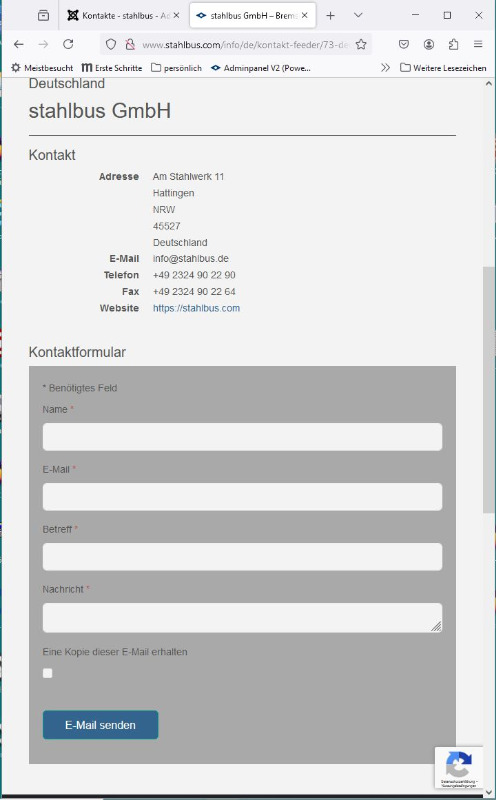Save page to Pocket icon

click(x=404, y=44)
